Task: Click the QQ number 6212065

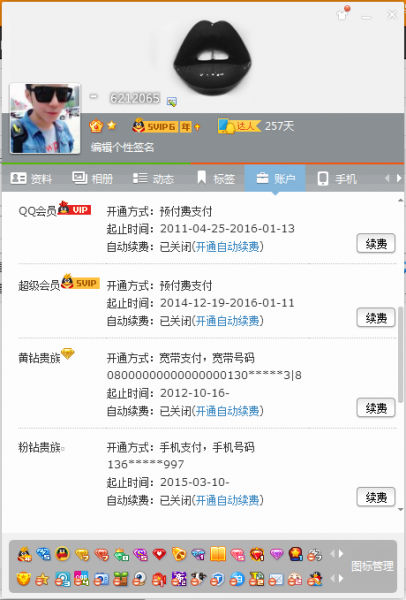Action: tap(135, 98)
